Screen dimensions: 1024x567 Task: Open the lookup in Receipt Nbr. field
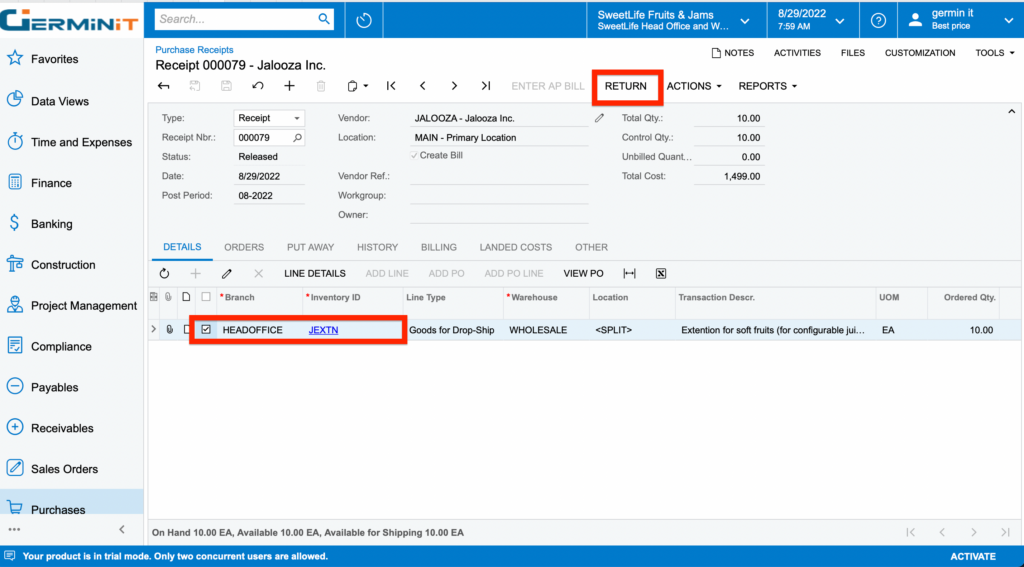click(297, 138)
